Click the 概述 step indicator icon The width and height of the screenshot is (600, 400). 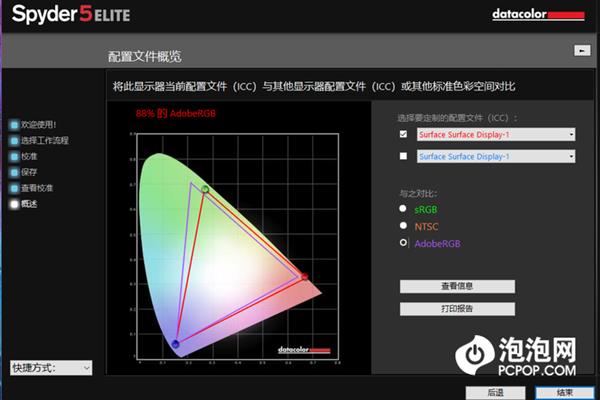(14, 204)
